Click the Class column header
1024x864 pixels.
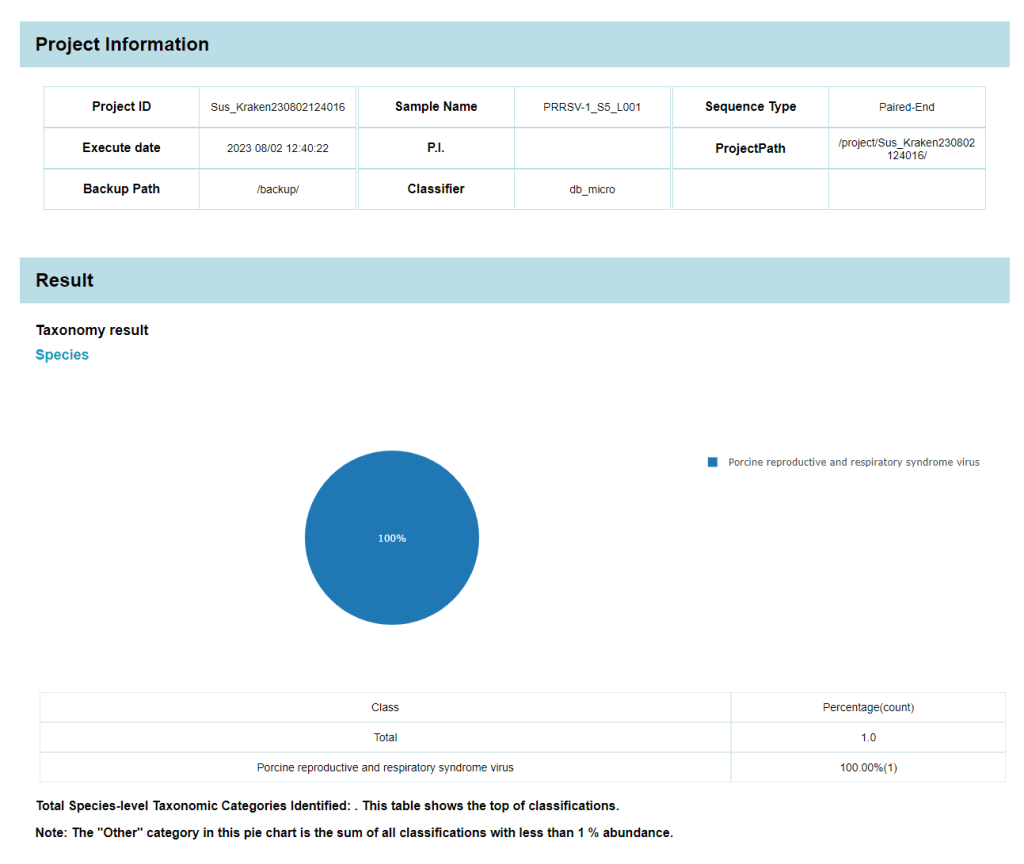[x=385, y=707]
